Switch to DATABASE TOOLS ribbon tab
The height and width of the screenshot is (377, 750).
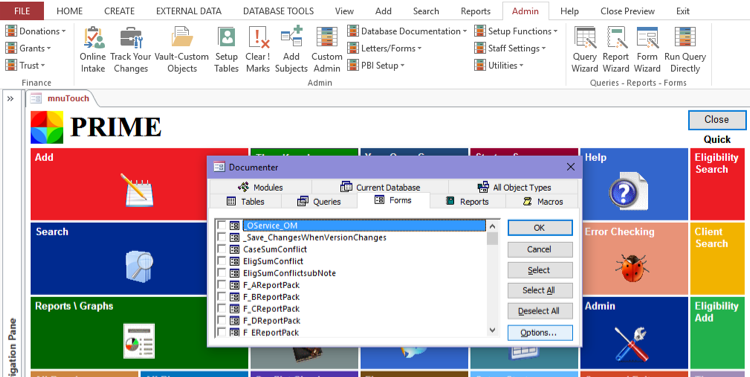[278, 11]
